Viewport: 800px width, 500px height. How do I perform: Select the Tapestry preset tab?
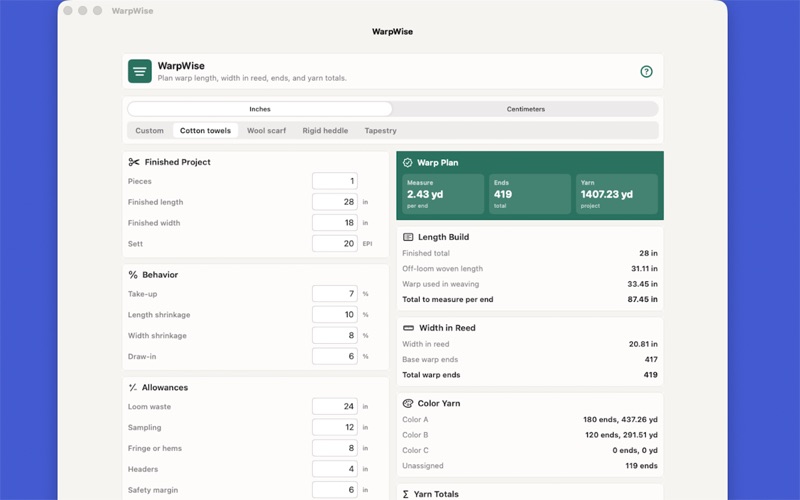[380, 131]
